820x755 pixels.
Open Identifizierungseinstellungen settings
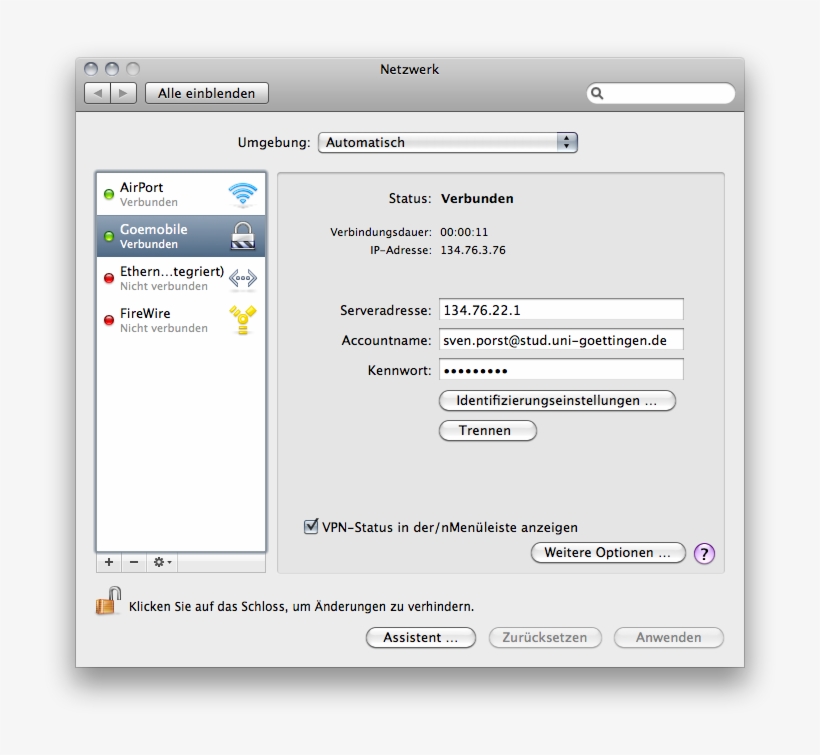(557, 400)
